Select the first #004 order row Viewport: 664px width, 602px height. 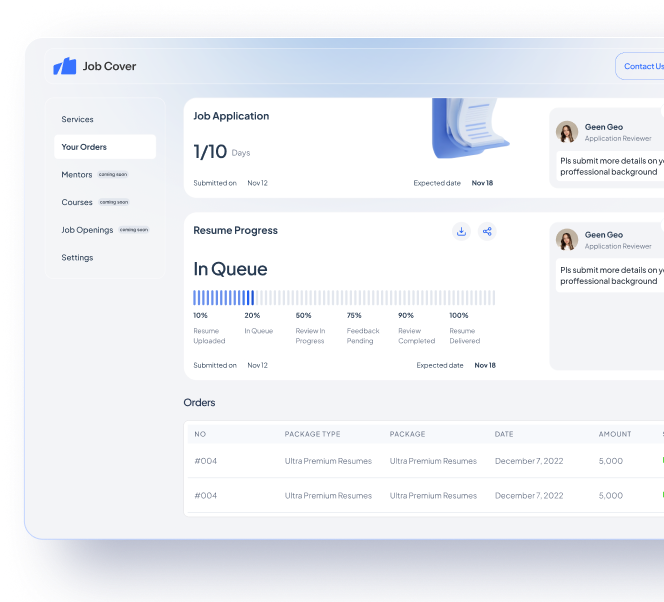420,461
